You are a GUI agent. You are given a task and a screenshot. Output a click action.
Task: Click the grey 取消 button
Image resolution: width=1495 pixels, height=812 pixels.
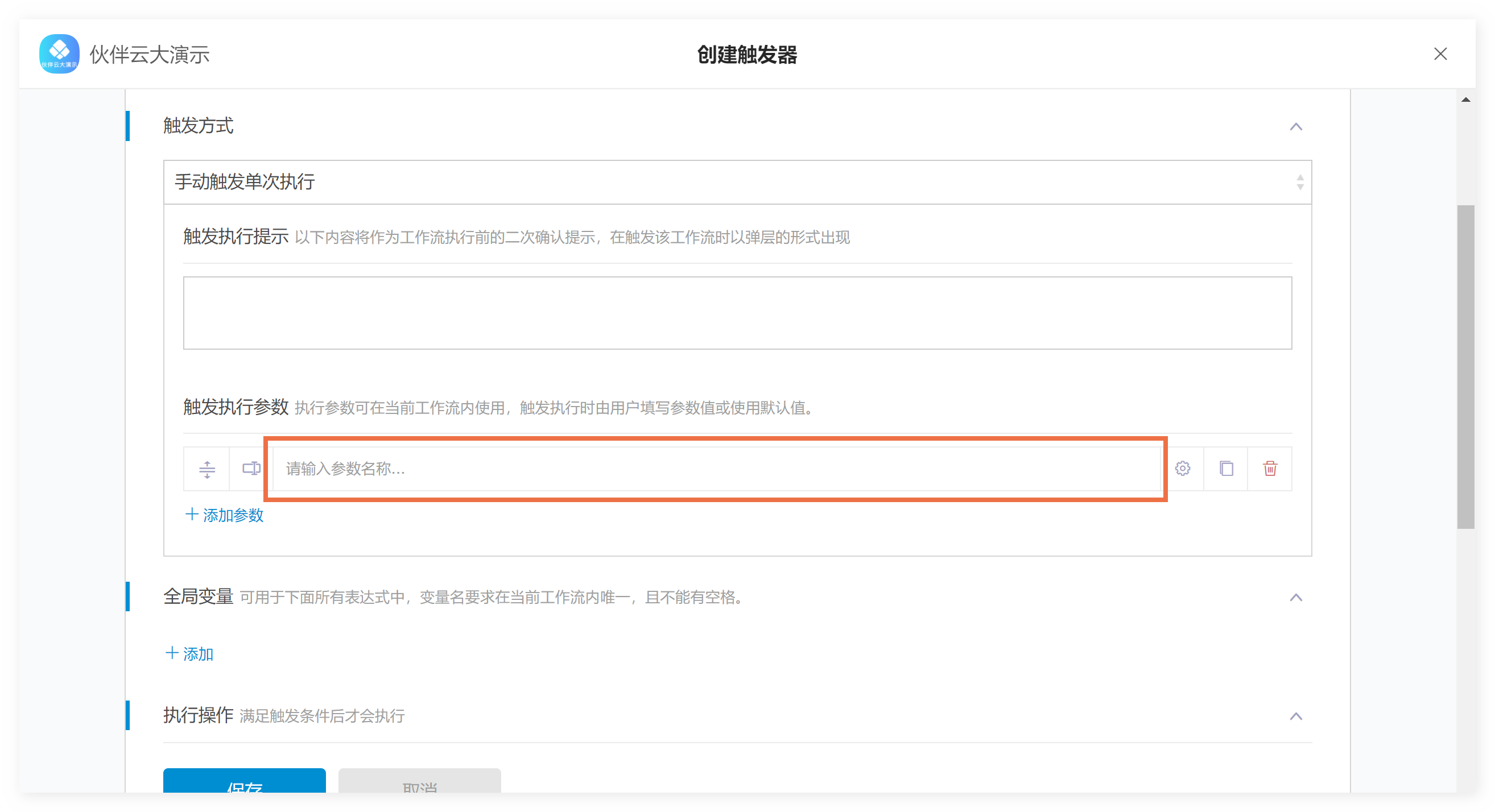click(x=420, y=781)
